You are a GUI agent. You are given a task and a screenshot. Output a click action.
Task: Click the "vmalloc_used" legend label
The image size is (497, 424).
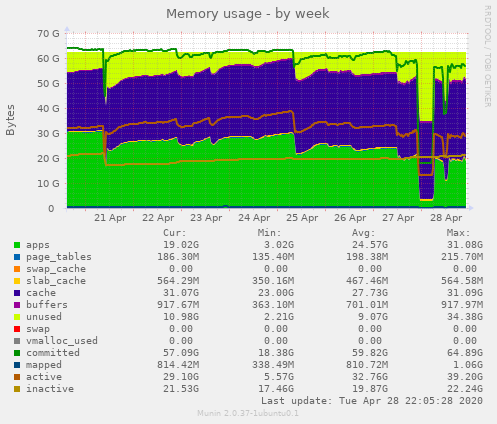[62, 341]
